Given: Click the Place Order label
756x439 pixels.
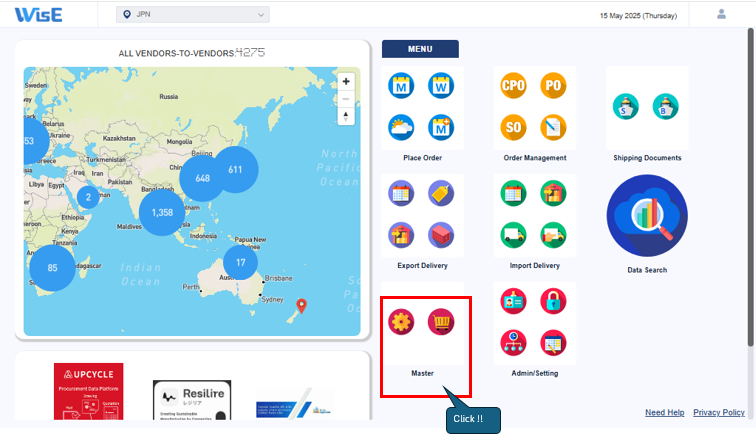Looking at the screenshot, I should (422, 158).
